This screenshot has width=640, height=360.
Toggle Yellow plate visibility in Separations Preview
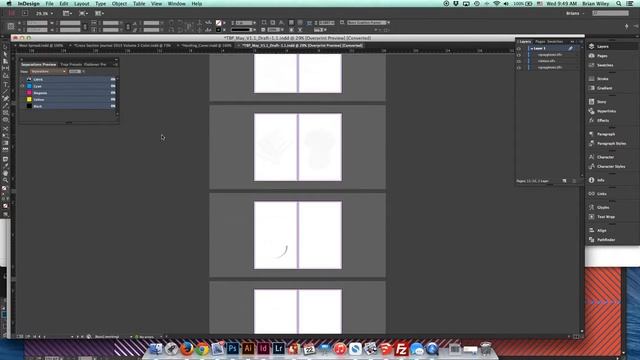point(23,100)
